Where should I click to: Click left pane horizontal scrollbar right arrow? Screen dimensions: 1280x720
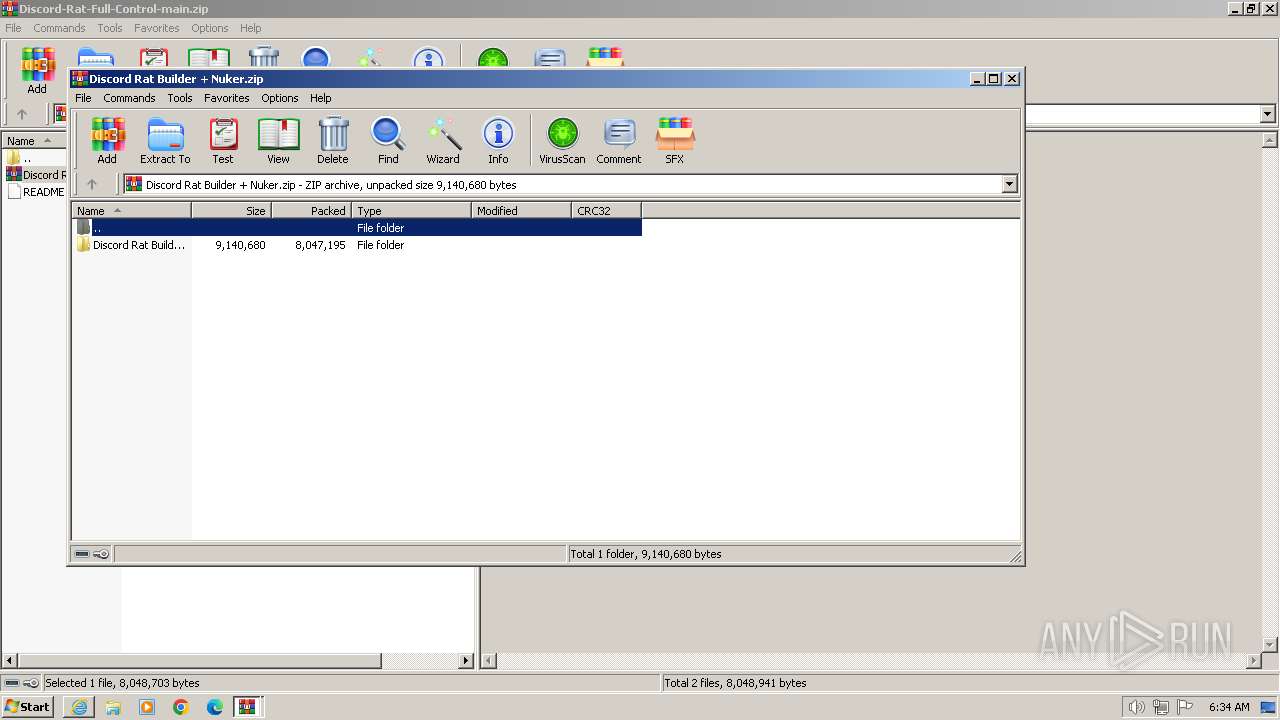click(466, 661)
